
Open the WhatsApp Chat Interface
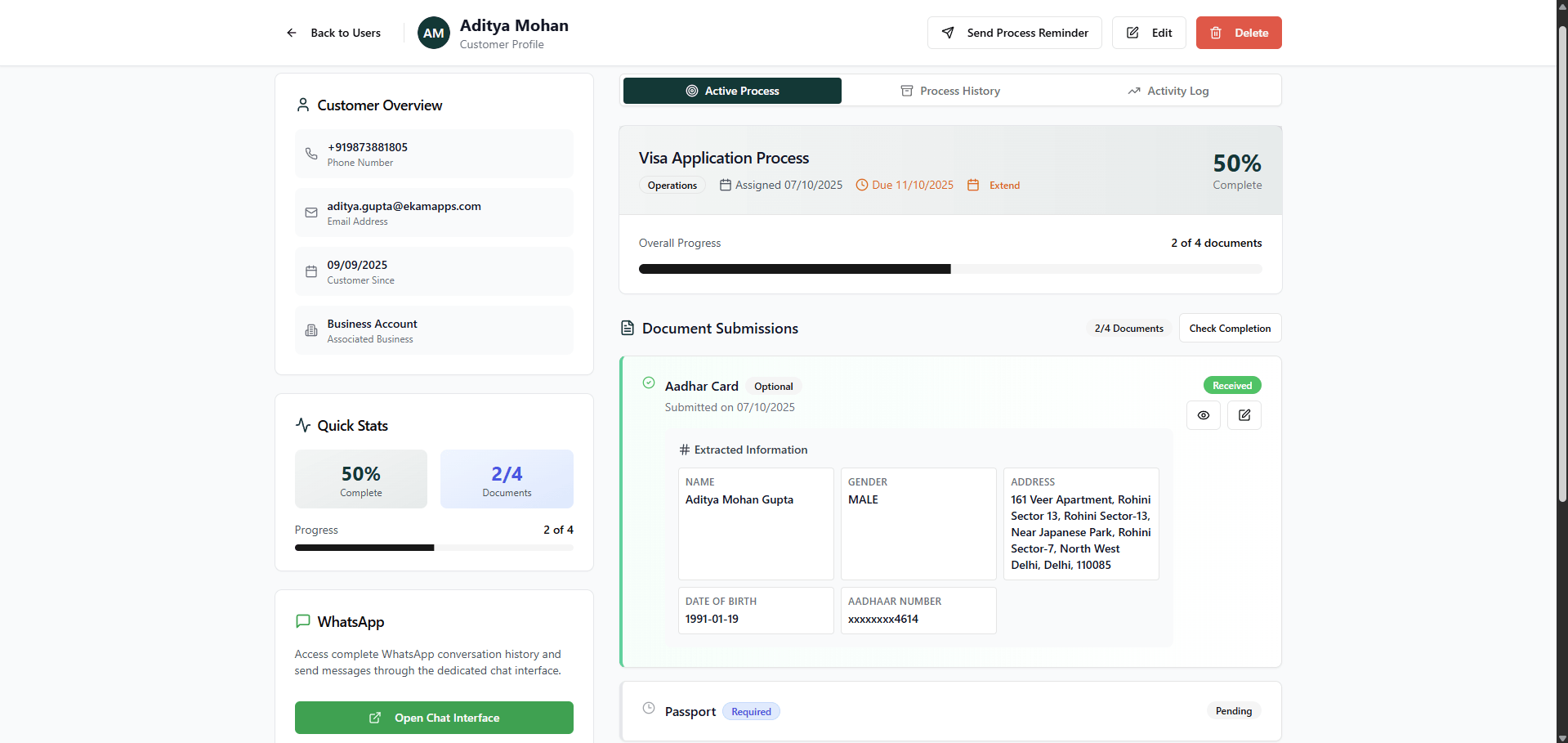tap(434, 718)
